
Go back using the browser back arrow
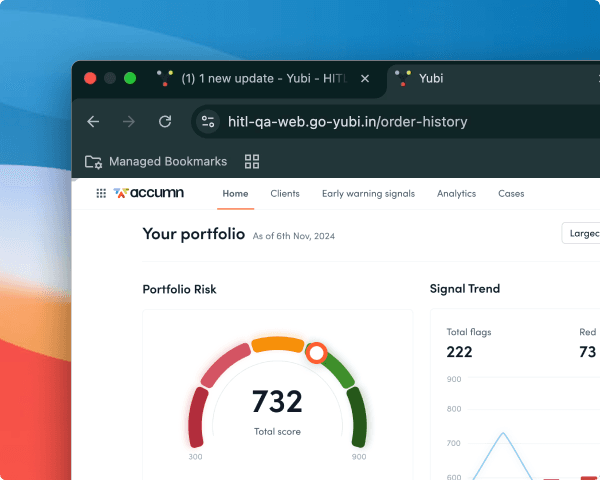[93, 122]
